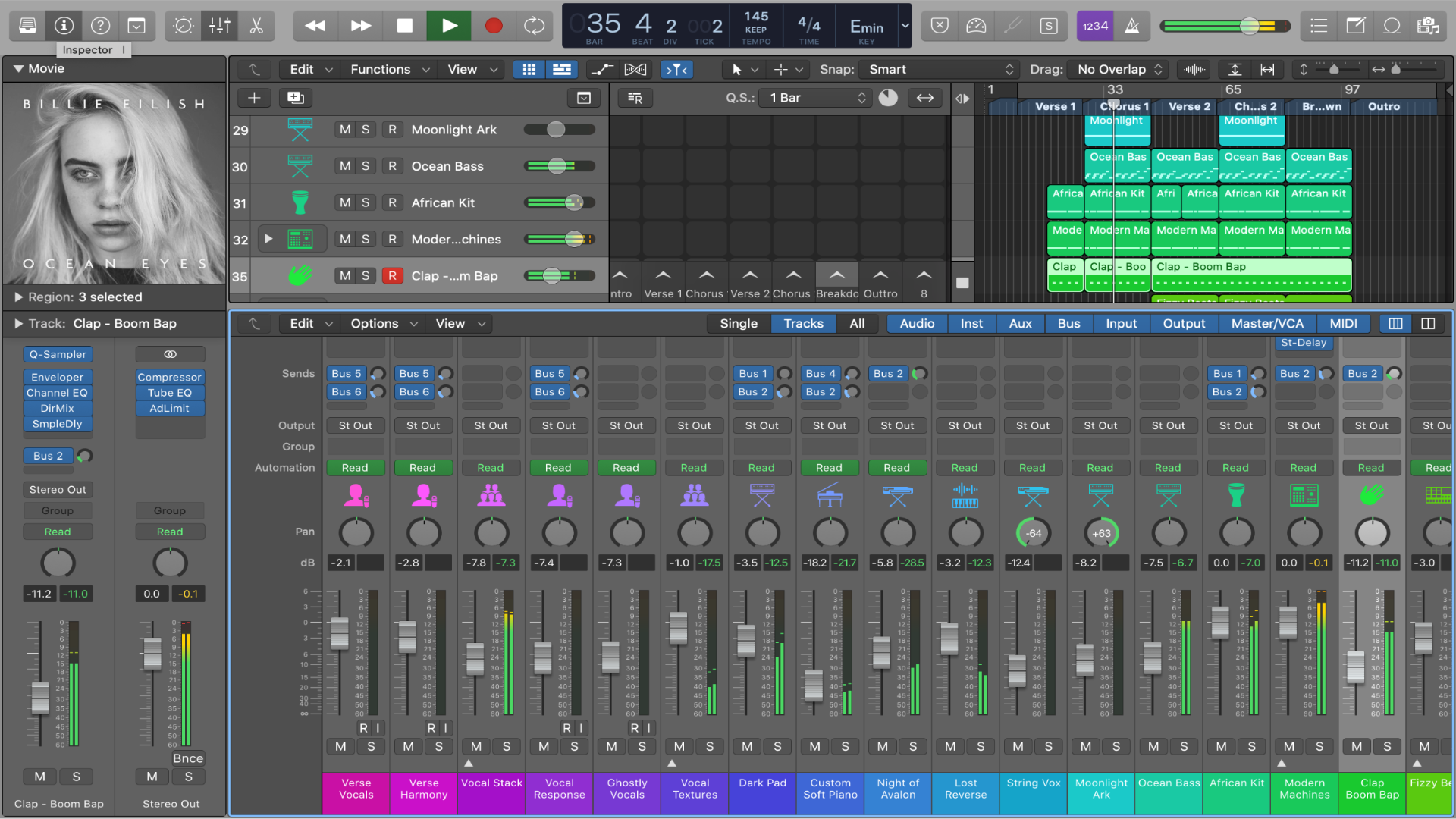The width and height of the screenshot is (1456, 819).
Task: Expand the Region: 3 selected section
Action: [18, 297]
